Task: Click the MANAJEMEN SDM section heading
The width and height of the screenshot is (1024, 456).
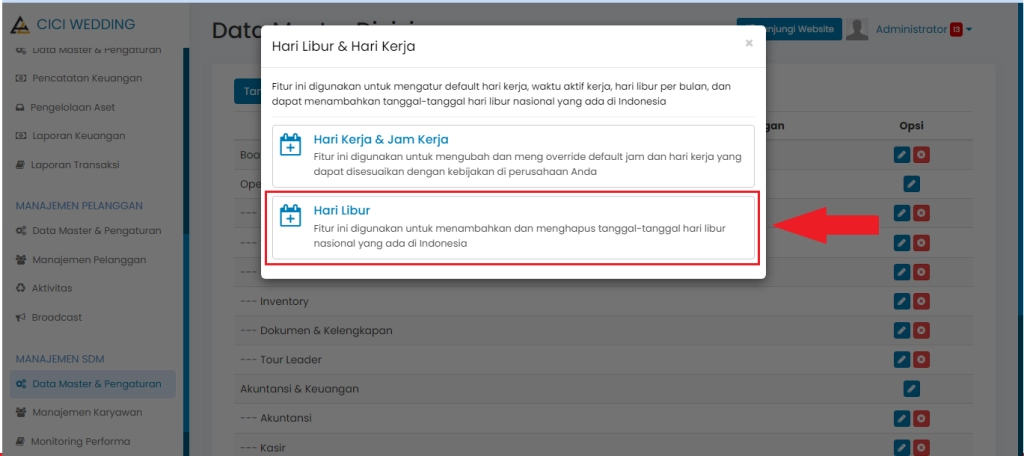Action: 60,359
